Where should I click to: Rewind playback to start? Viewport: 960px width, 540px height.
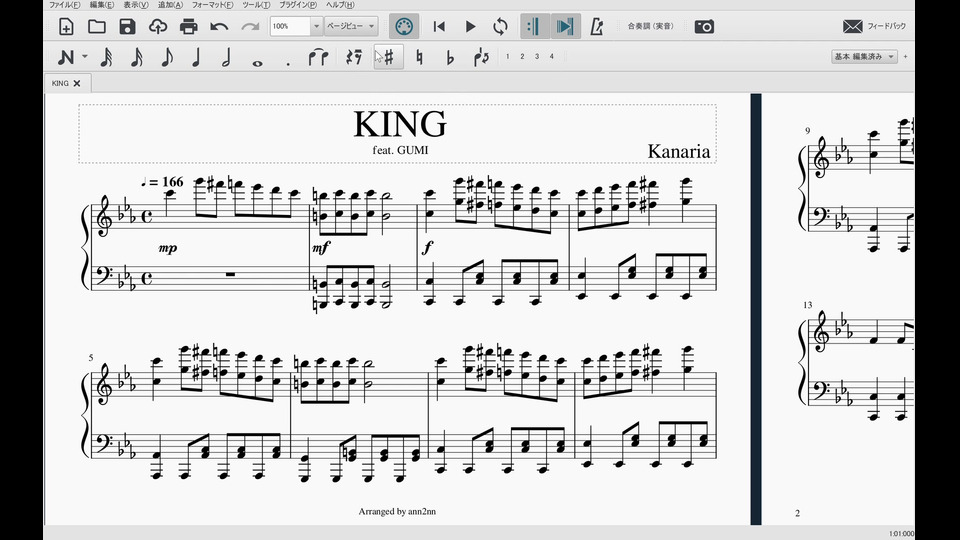pyautogui.click(x=439, y=26)
